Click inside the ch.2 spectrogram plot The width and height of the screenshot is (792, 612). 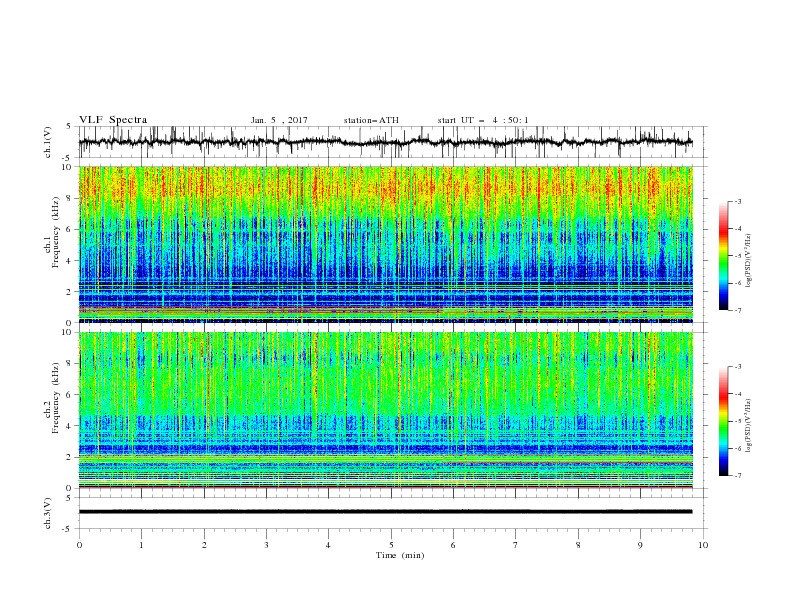coord(385,410)
